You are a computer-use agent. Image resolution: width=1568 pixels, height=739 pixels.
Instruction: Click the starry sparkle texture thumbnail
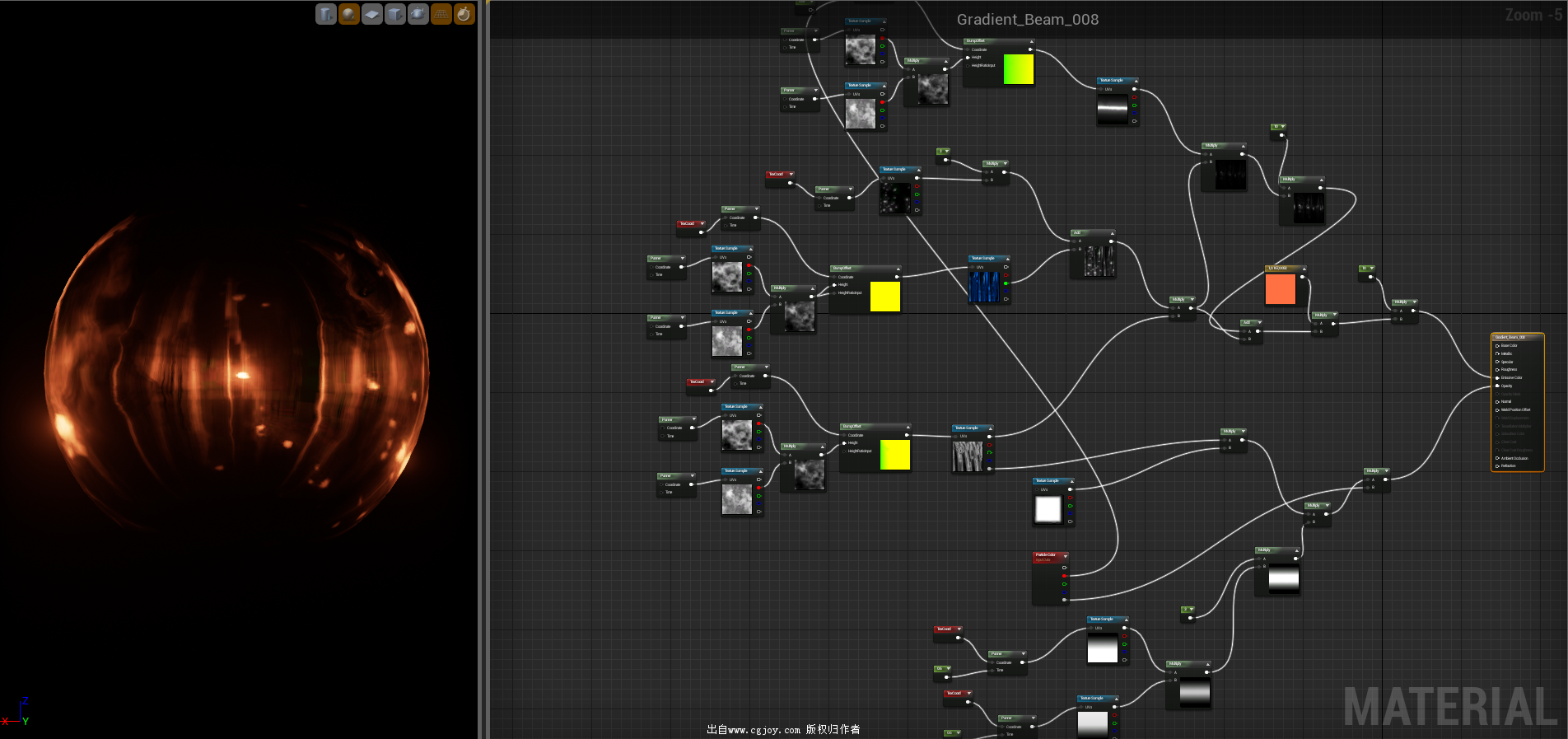click(x=895, y=199)
